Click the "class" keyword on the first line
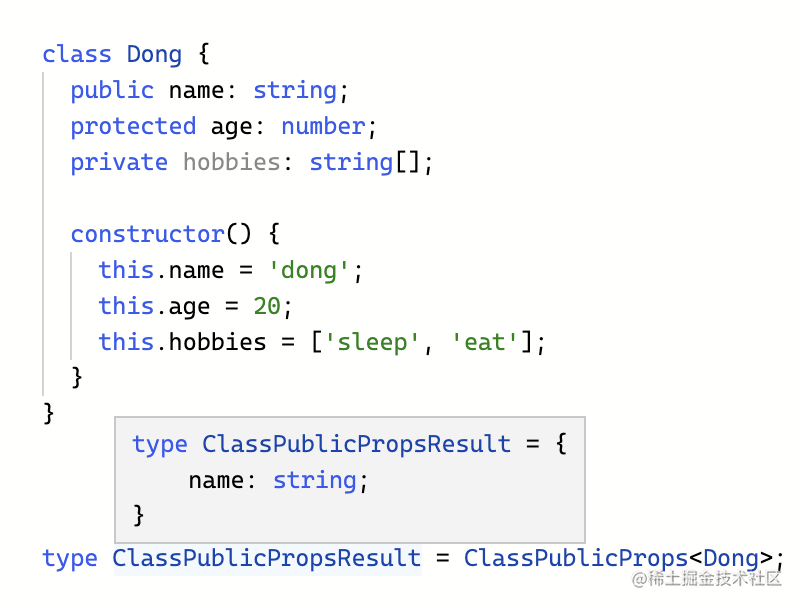 (x=77, y=54)
